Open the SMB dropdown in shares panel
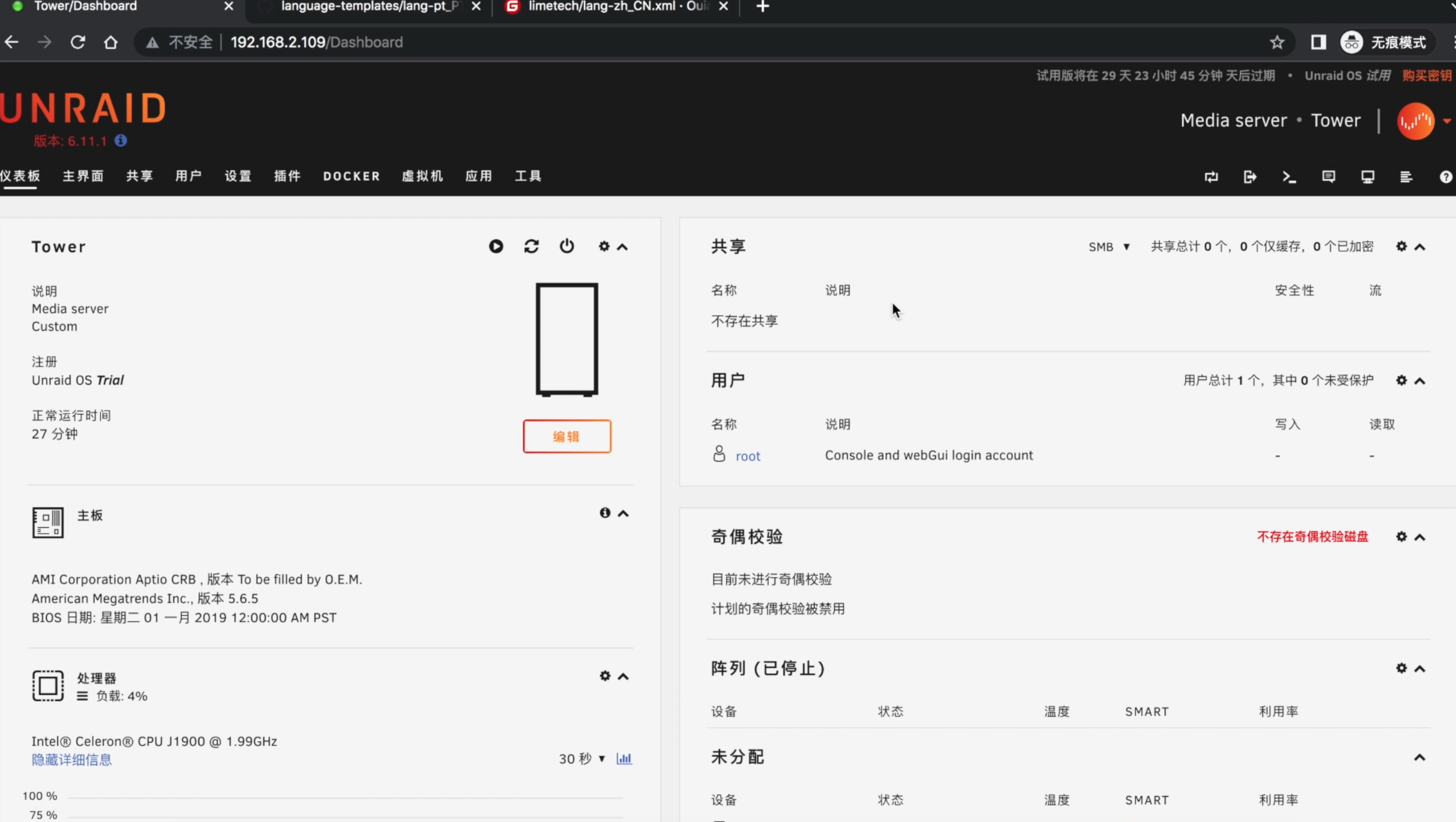This screenshot has height=822, width=1456. coord(1107,246)
